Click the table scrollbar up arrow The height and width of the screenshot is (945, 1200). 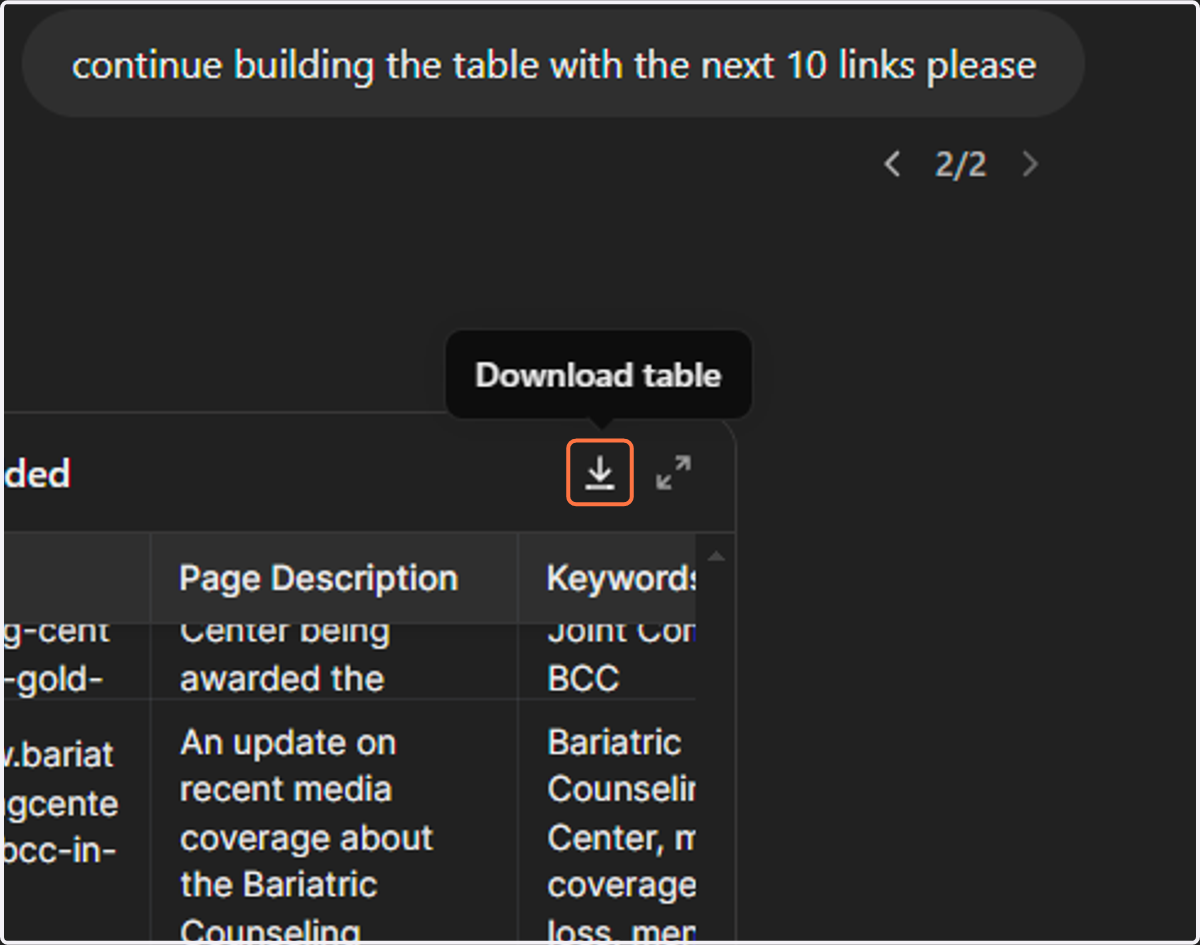point(716,556)
